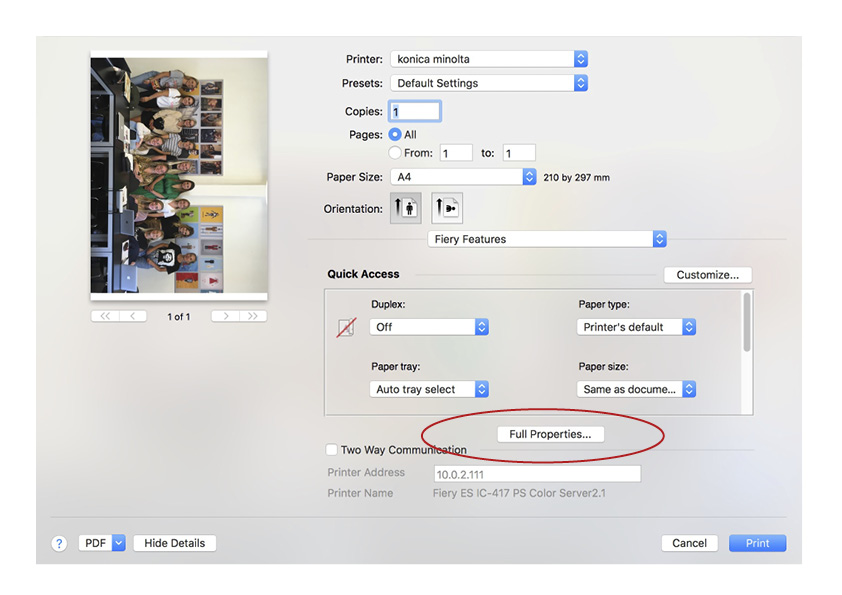842x595 pixels.
Task: Click the From page number field
Action: (x=456, y=153)
